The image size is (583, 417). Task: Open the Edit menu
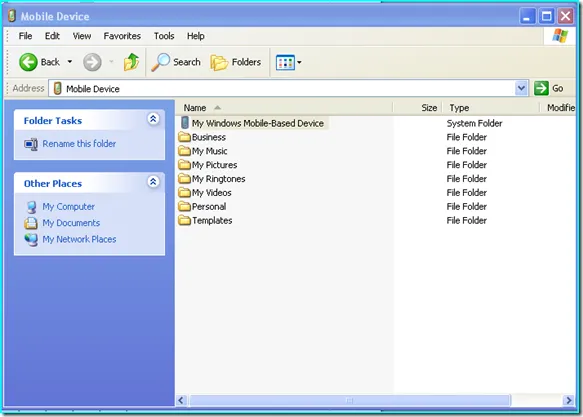pos(52,36)
